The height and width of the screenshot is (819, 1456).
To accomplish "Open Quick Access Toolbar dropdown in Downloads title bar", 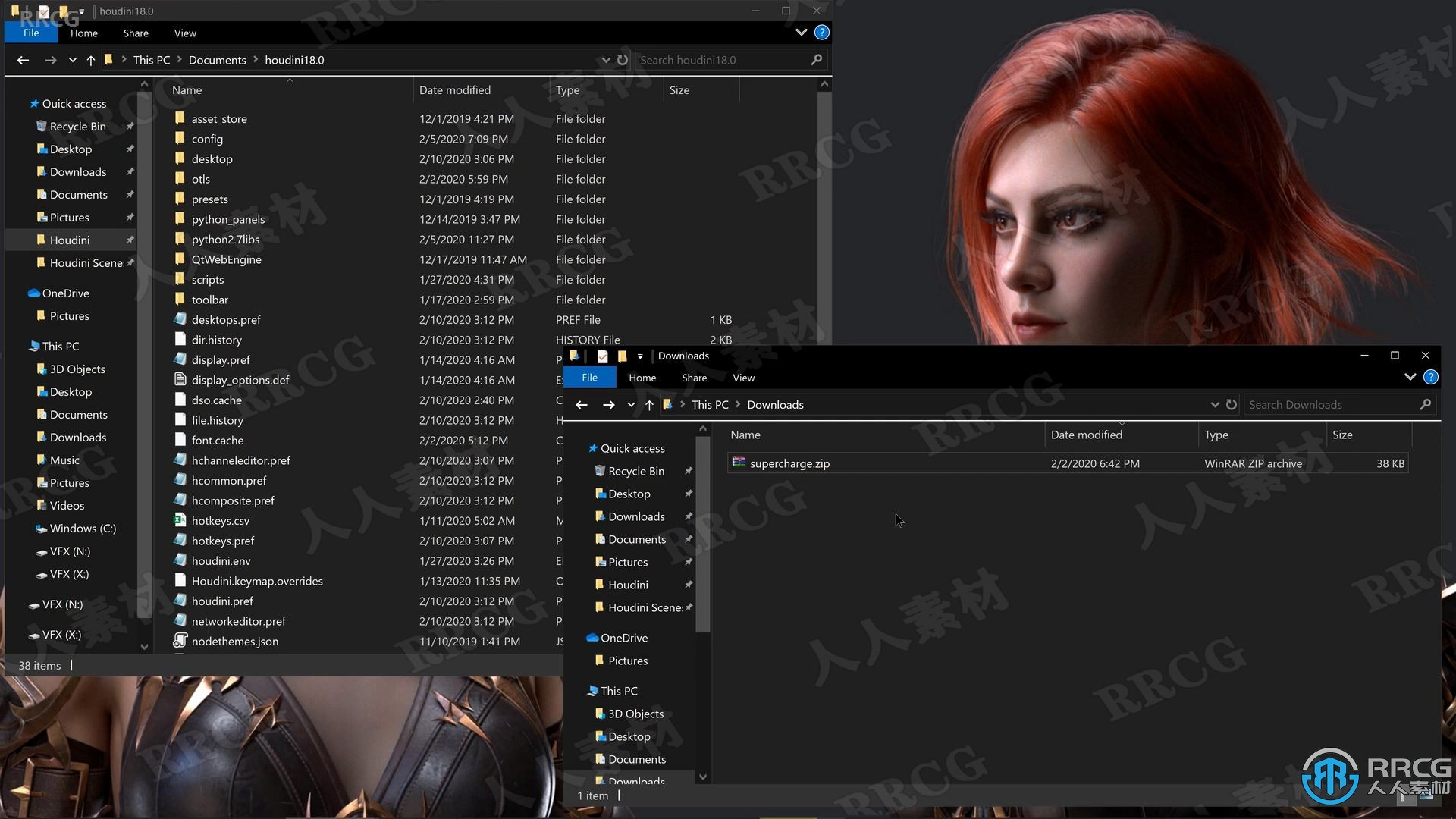I will tap(640, 356).
